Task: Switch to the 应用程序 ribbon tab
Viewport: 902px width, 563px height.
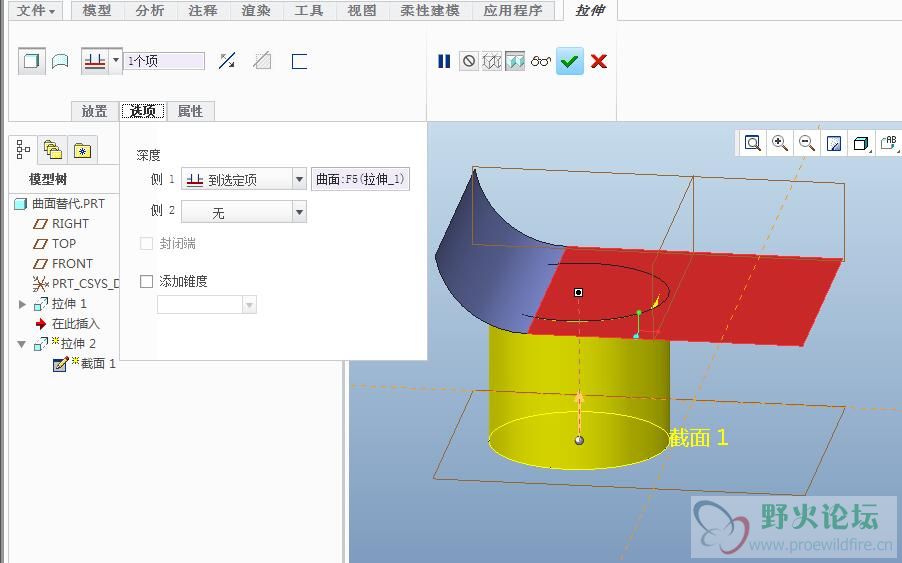Action: [513, 10]
